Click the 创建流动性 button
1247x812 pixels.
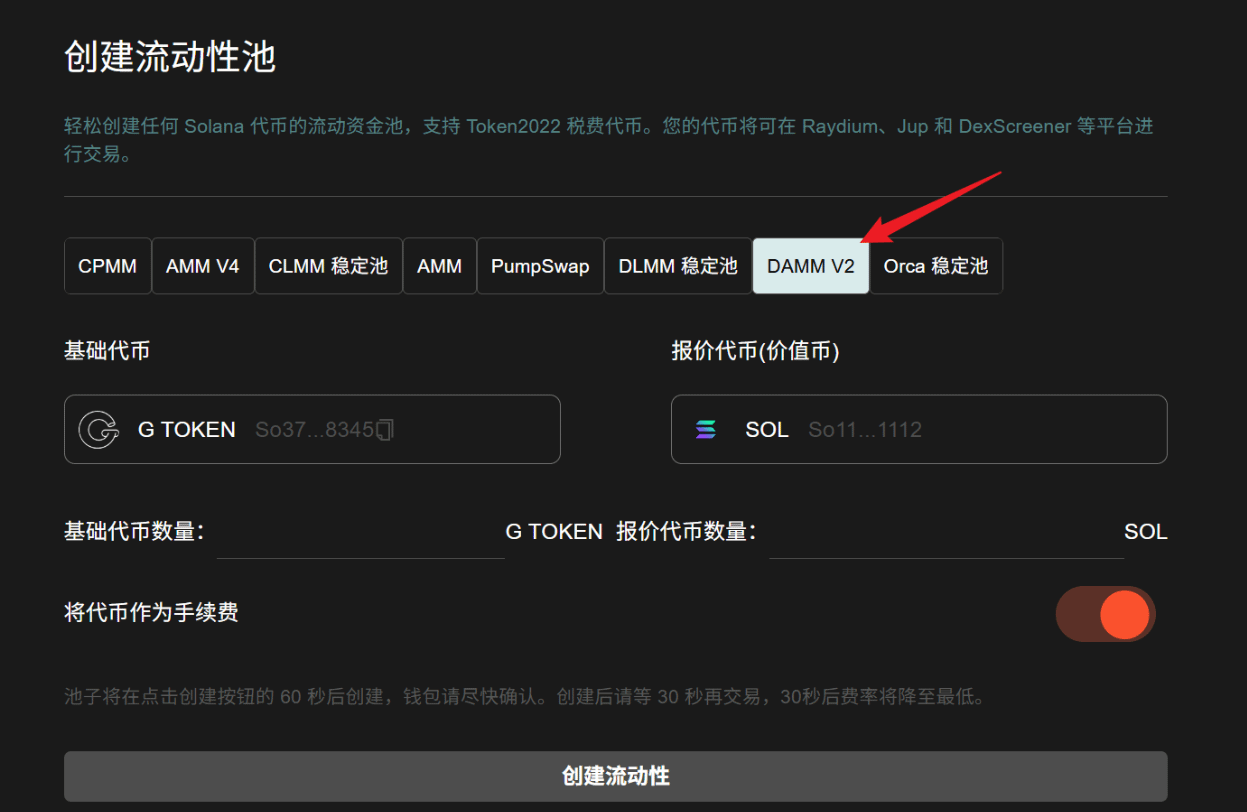pyautogui.click(x=616, y=776)
